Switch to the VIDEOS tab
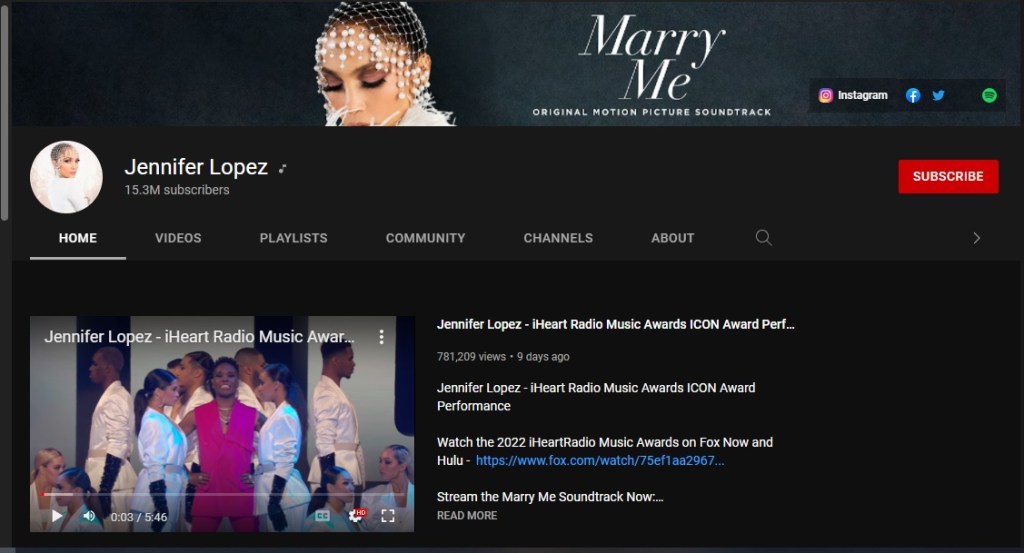Screen dimensions: 1024x553 178,238
